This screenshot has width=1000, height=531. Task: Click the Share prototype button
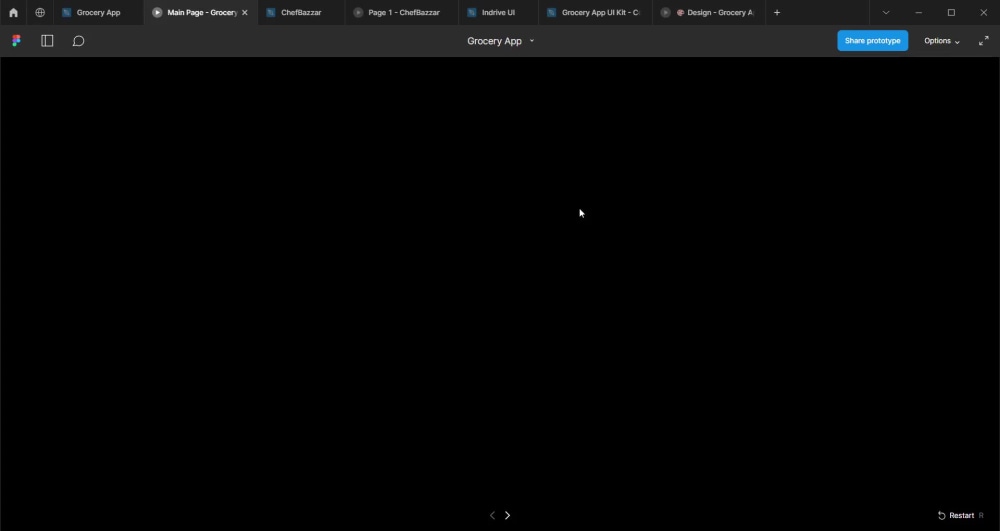(872, 41)
